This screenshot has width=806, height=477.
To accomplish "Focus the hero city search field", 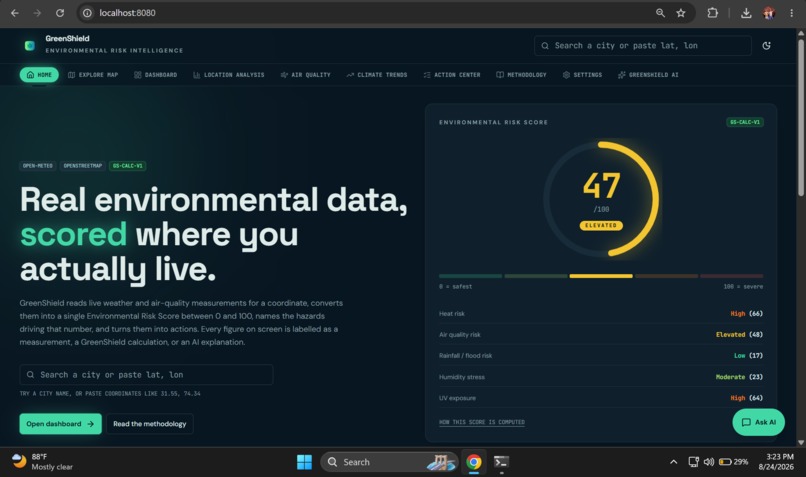I will (146, 375).
